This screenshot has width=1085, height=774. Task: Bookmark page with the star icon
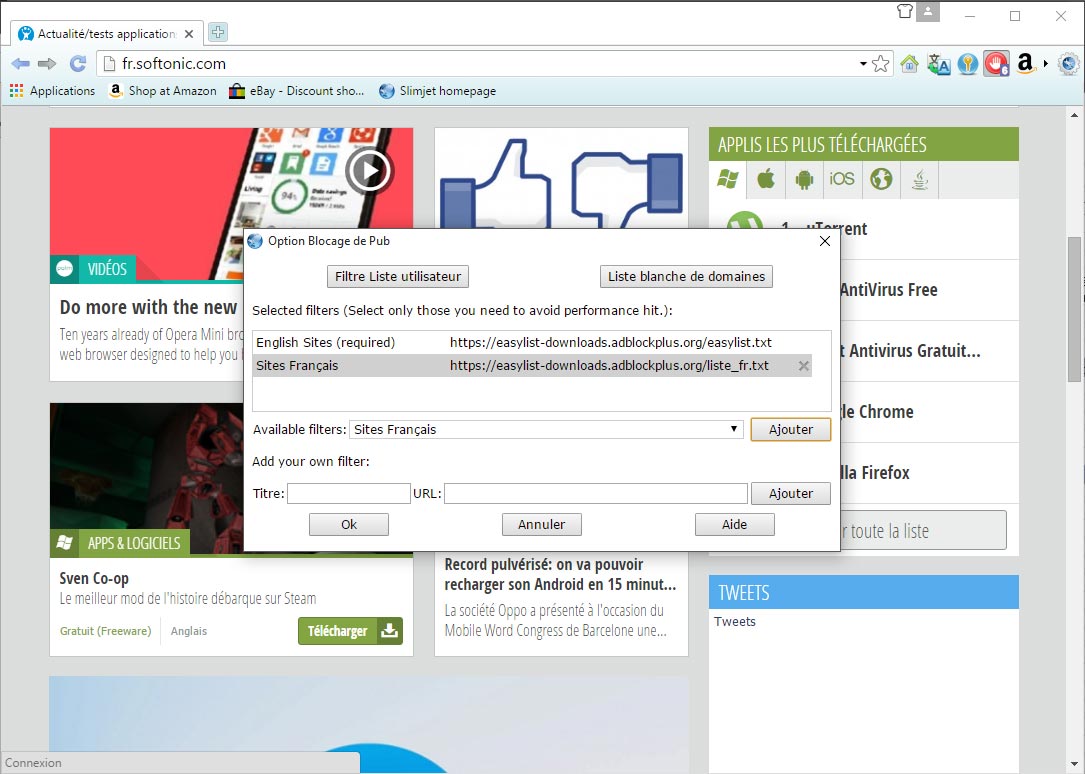pos(881,64)
